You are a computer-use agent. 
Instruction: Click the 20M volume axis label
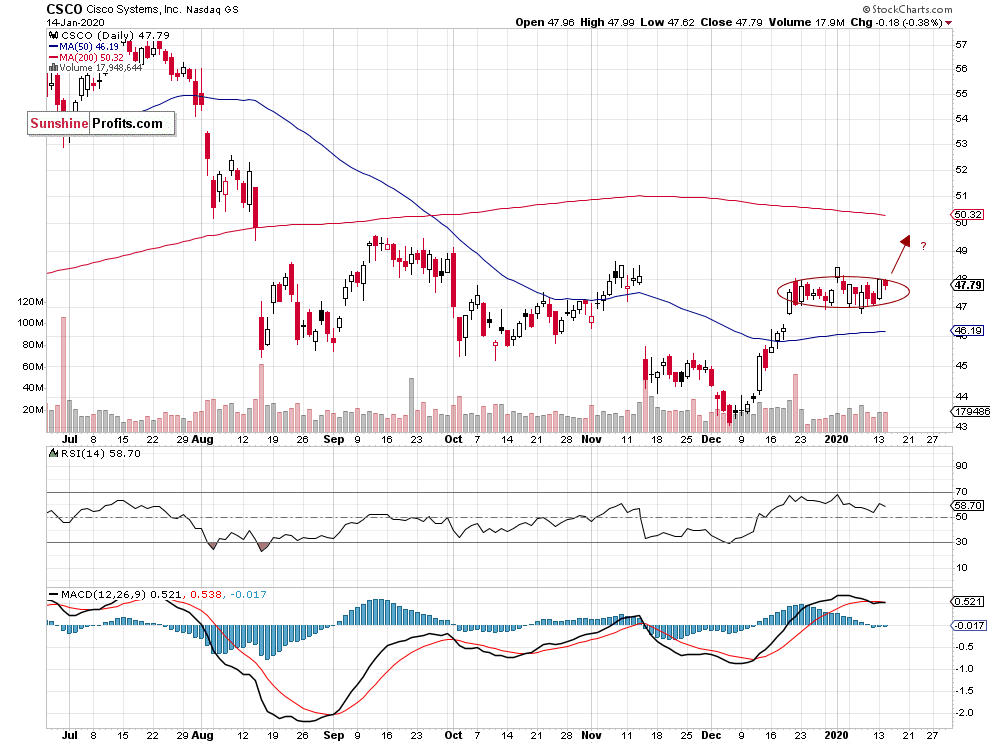[x=33, y=410]
